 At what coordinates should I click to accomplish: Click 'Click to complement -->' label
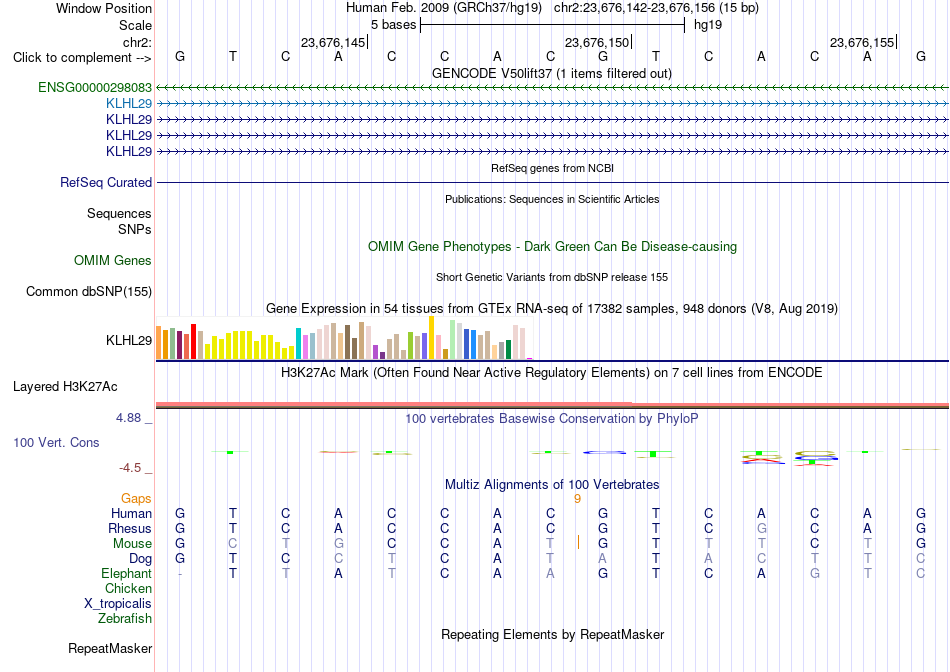(x=82, y=58)
